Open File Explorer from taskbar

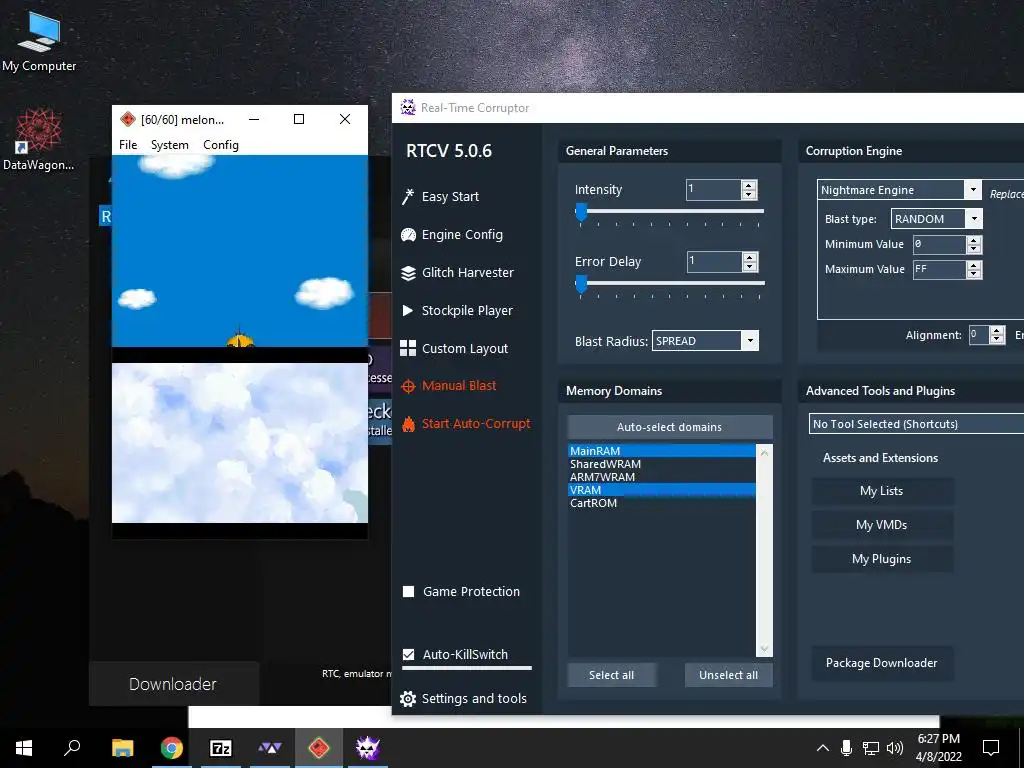click(x=122, y=748)
